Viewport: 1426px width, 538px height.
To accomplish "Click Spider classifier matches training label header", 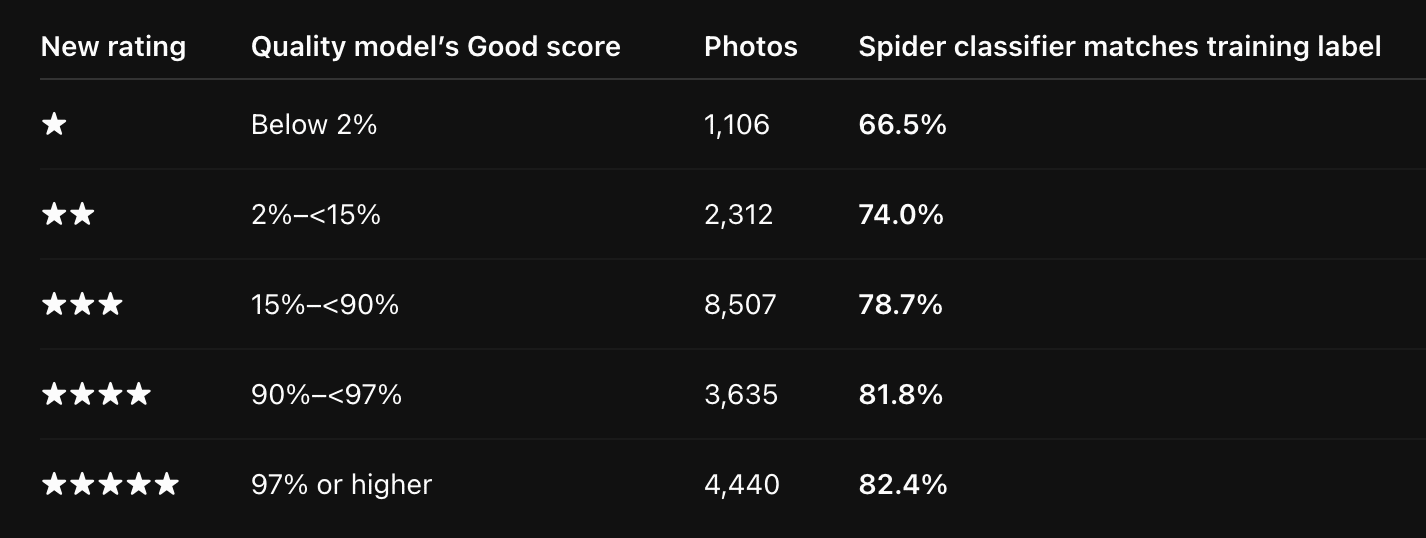I will tap(1120, 47).
